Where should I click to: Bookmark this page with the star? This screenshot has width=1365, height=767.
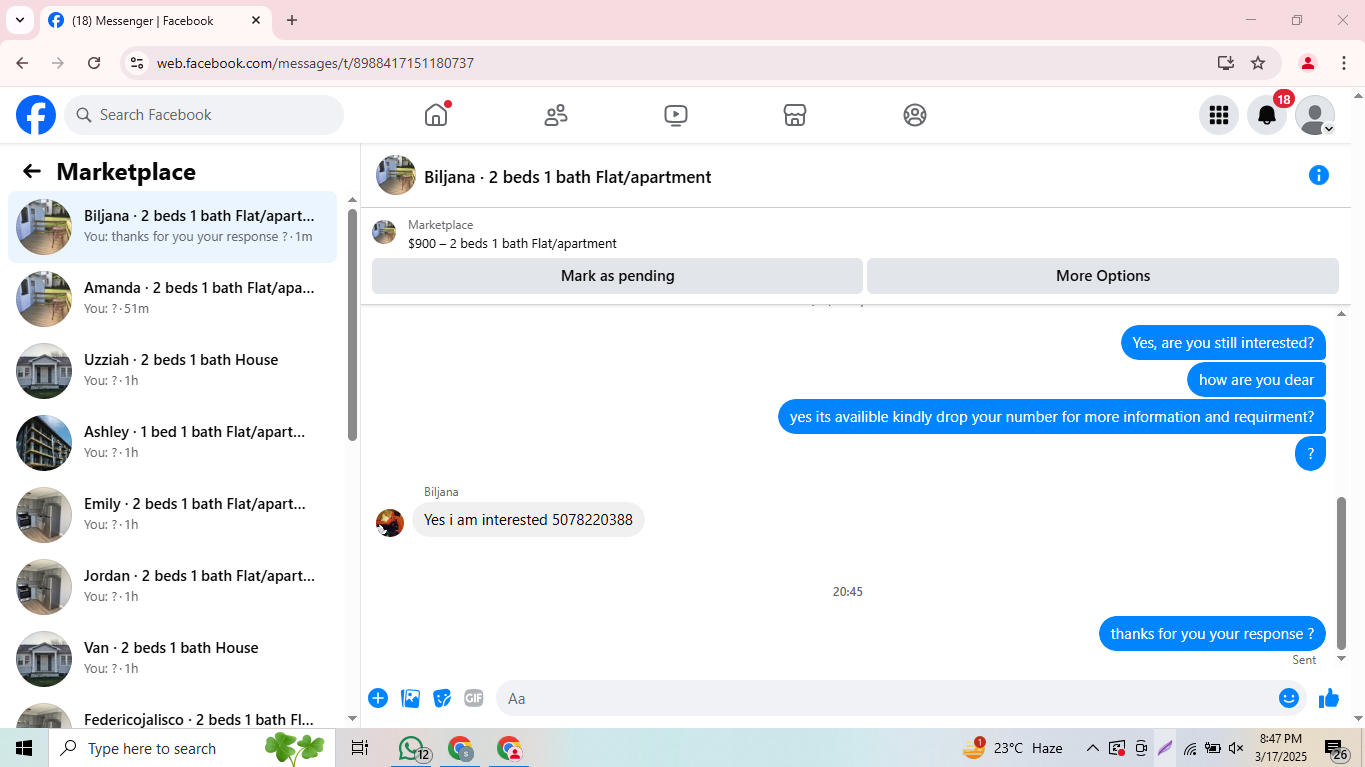point(1258,63)
